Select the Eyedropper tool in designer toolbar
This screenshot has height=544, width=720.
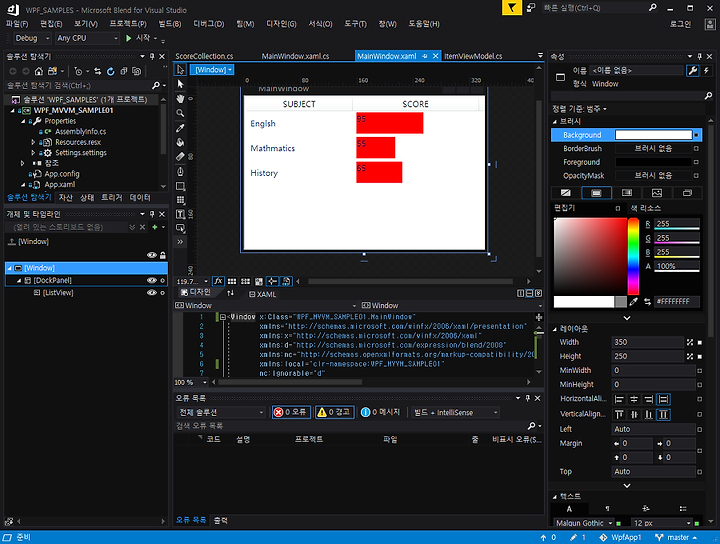click(x=180, y=128)
